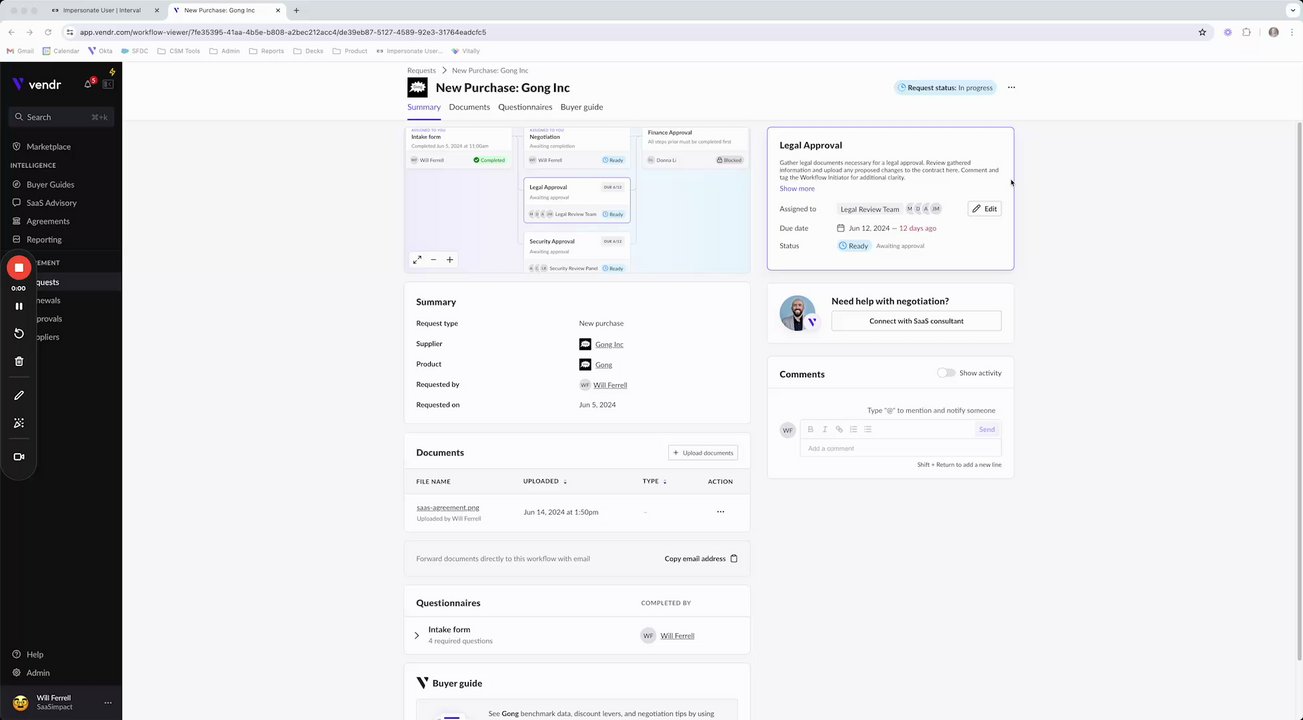This screenshot has height=720, width=1303.
Task: Restart the recording with the circular arrow
Action: 19,333
